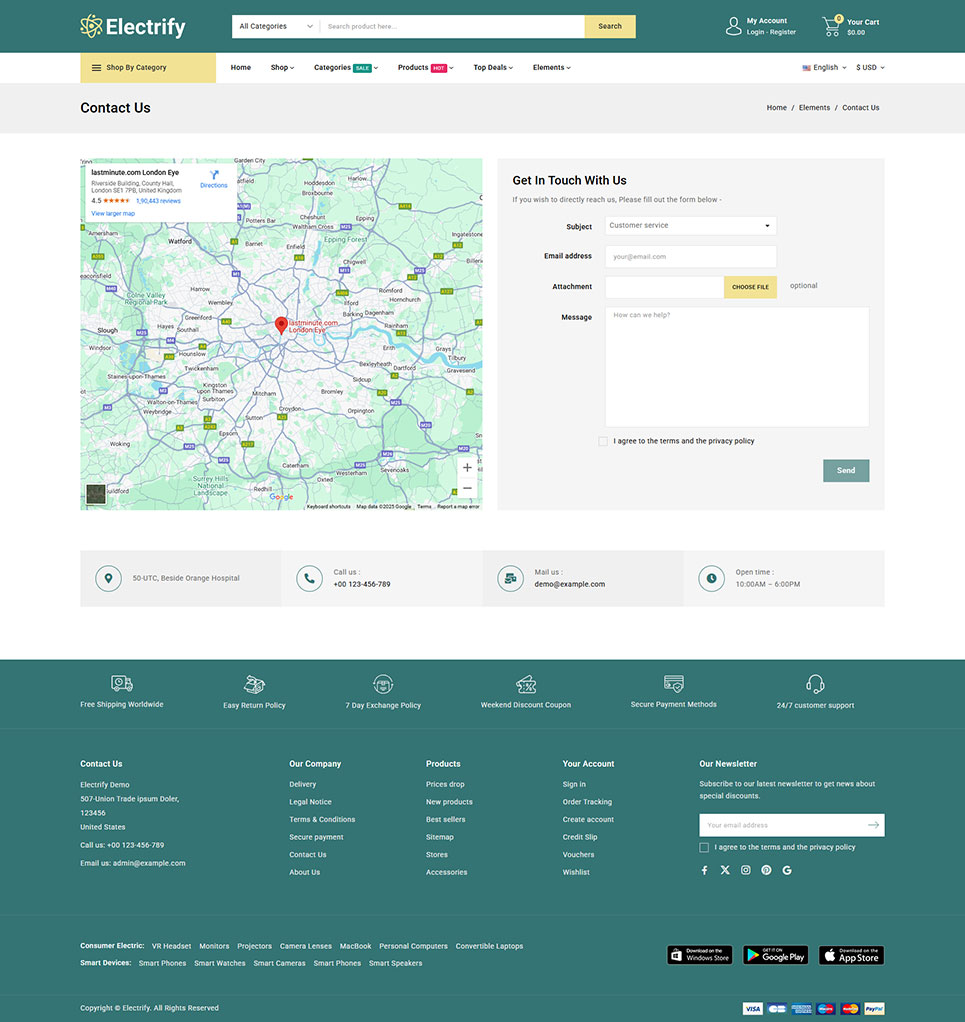The height and width of the screenshot is (1022, 965).
Task: Open the Google social icon
Action: (787, 870)
